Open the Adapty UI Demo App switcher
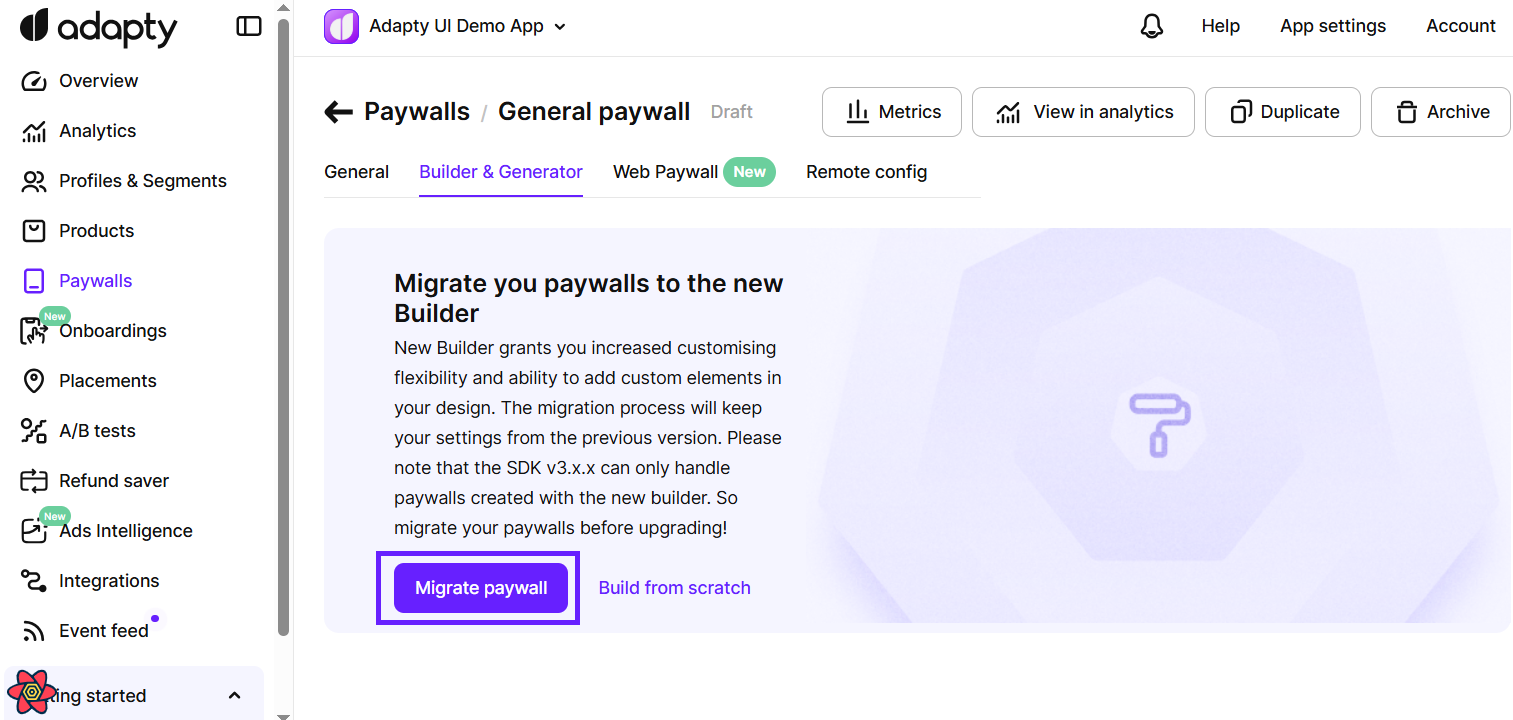This screenshot has width=1513, height=720. [x=445, y=25]
